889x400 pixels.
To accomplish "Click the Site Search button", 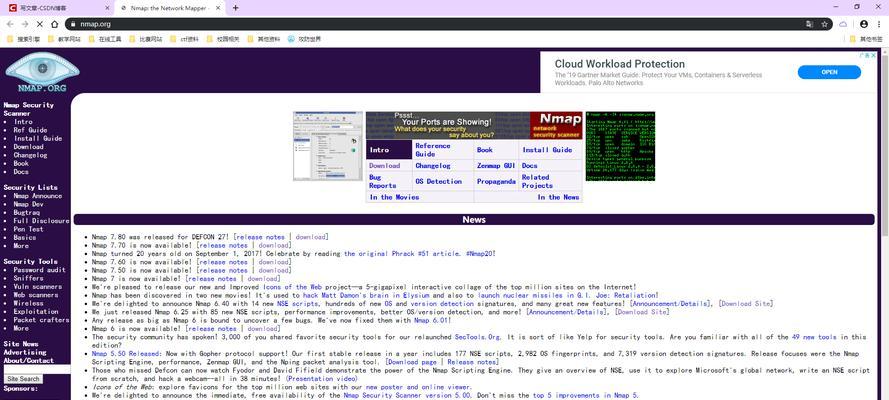I will click(x=23, y=379).
